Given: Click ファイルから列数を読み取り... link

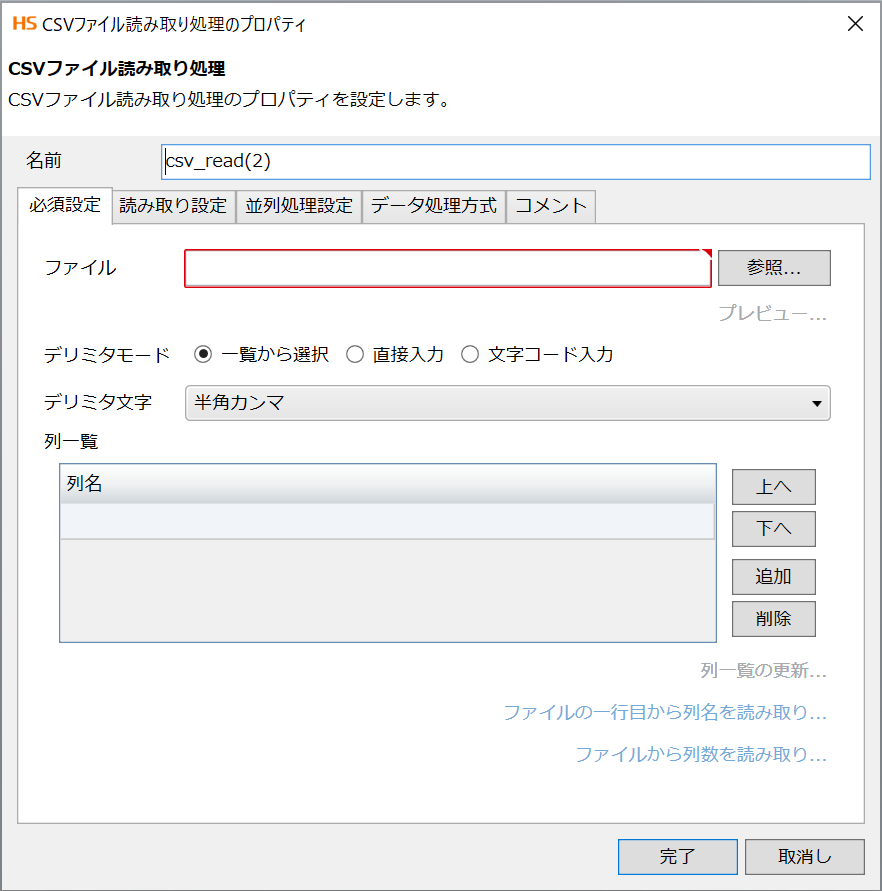Looking at the screenshot, I should tap(701, 755).
